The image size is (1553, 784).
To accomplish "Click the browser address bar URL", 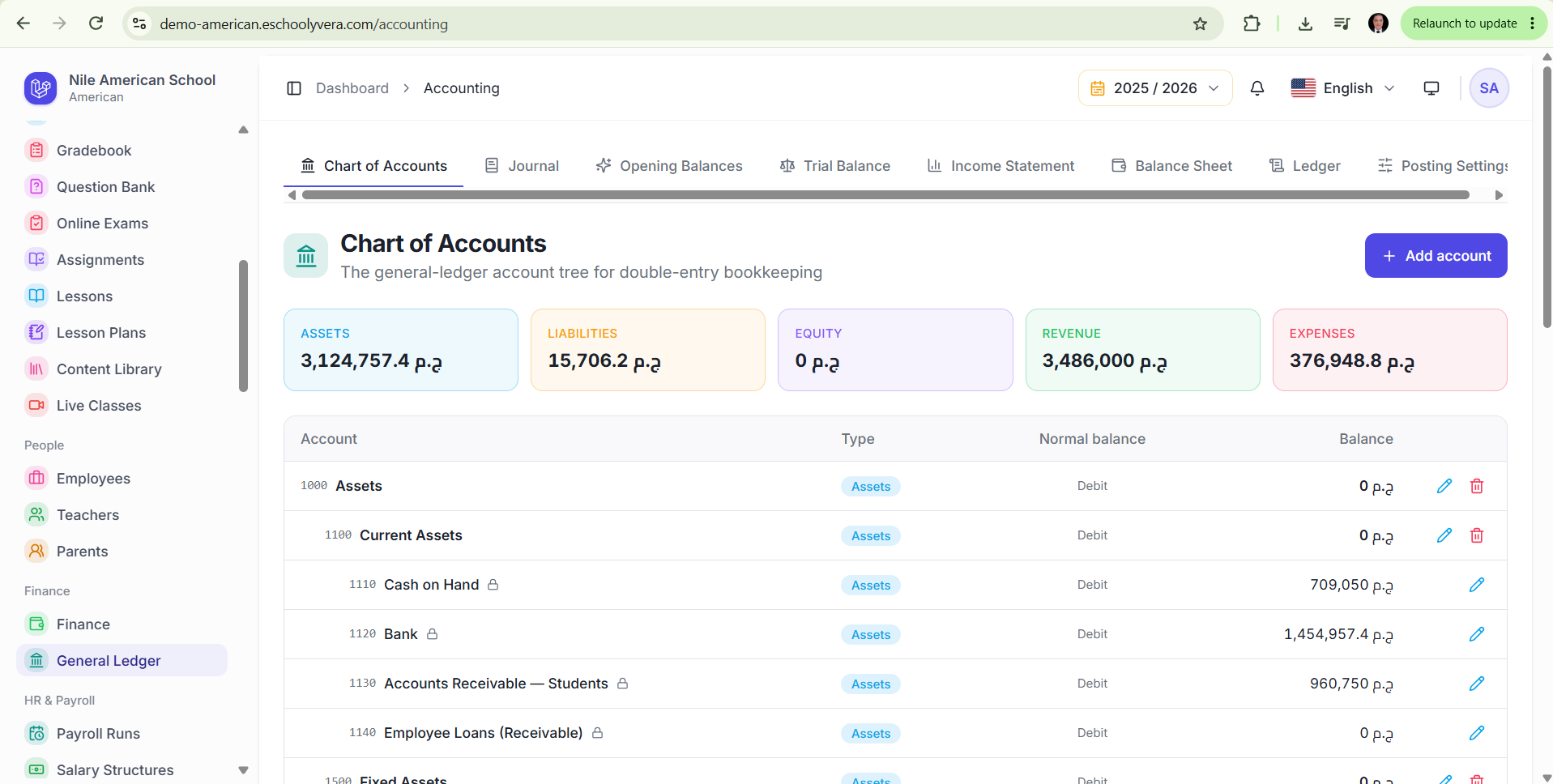I will pos(304,24).
